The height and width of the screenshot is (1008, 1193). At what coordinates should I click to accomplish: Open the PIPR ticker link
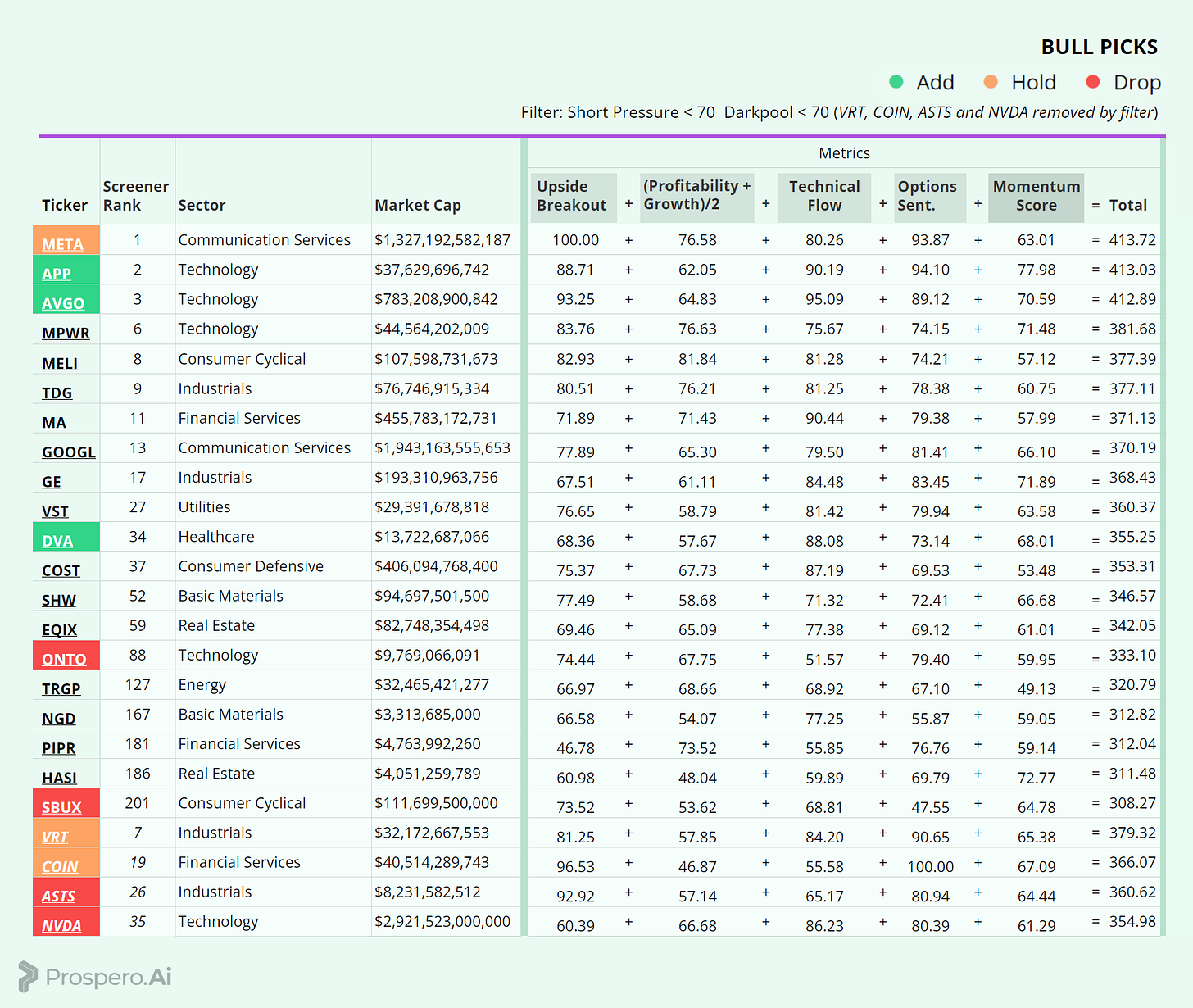coord(58,748)
